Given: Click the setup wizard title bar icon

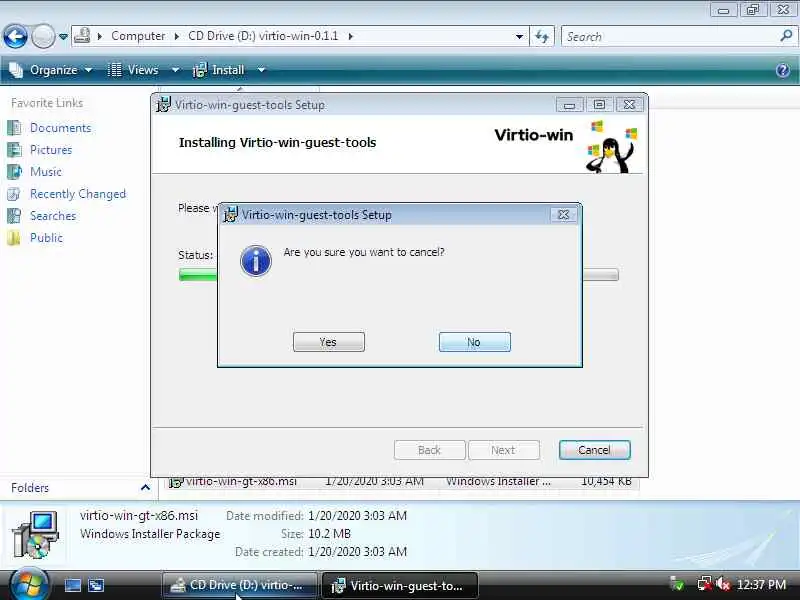Looking at the screenshot, I should (x=163, y=105).
